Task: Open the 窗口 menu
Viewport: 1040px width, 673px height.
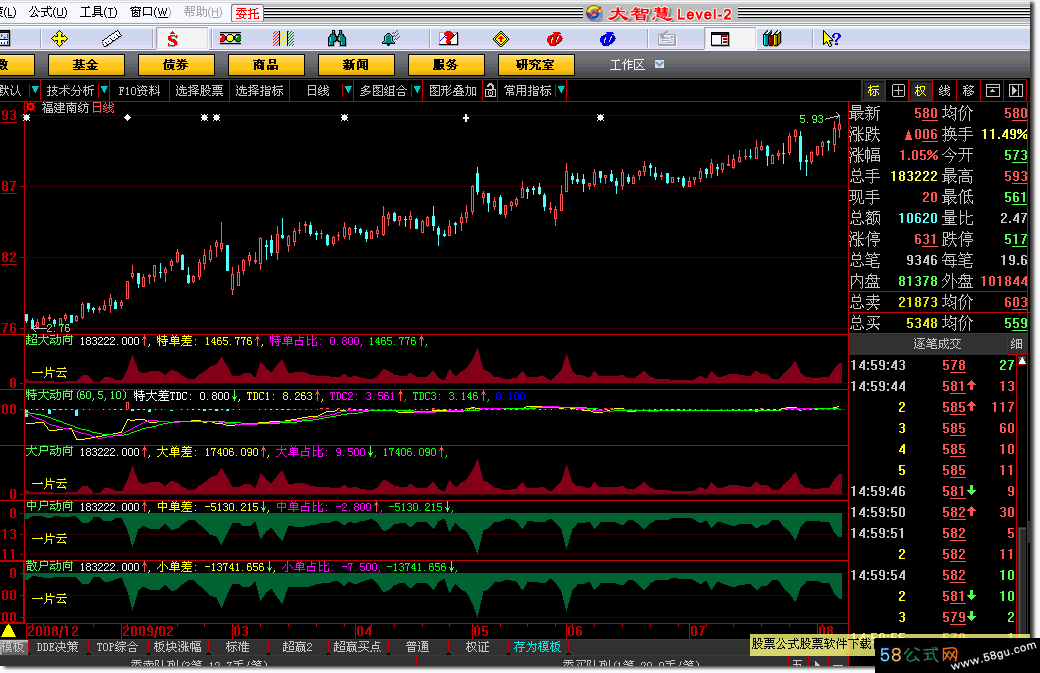Action: [150, 12]
